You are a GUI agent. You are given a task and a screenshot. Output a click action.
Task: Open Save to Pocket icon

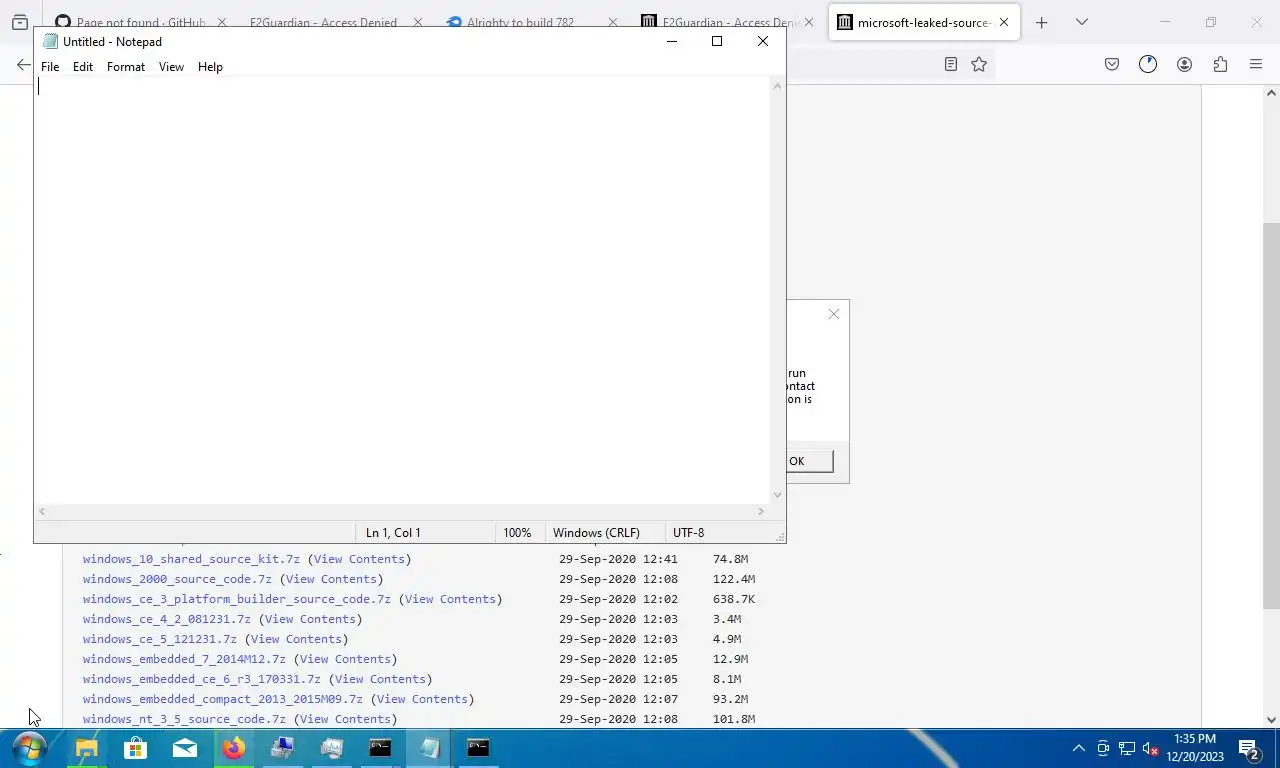pyautogui.click(x=1111, y=64)
